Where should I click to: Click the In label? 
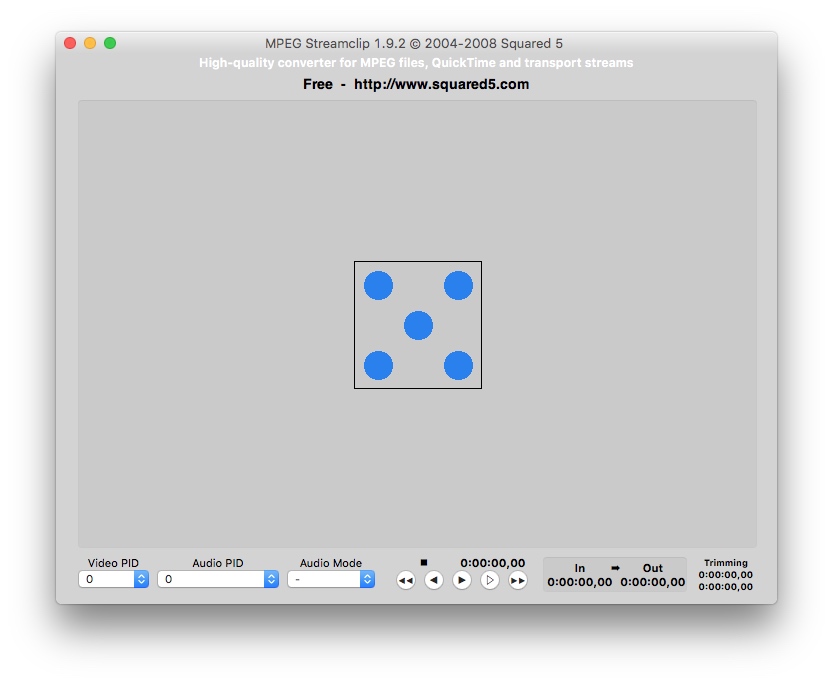(580, 568)
